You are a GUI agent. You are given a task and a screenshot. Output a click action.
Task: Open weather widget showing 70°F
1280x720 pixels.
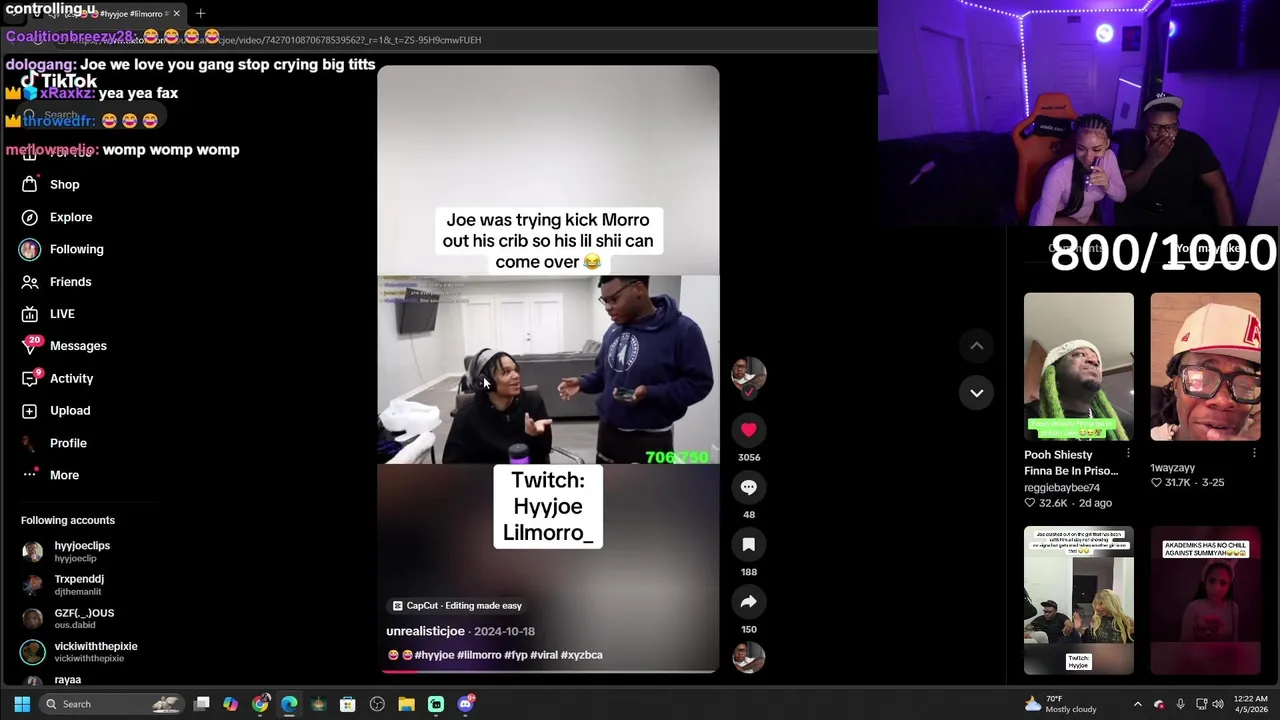click(x=1062, y=704)
